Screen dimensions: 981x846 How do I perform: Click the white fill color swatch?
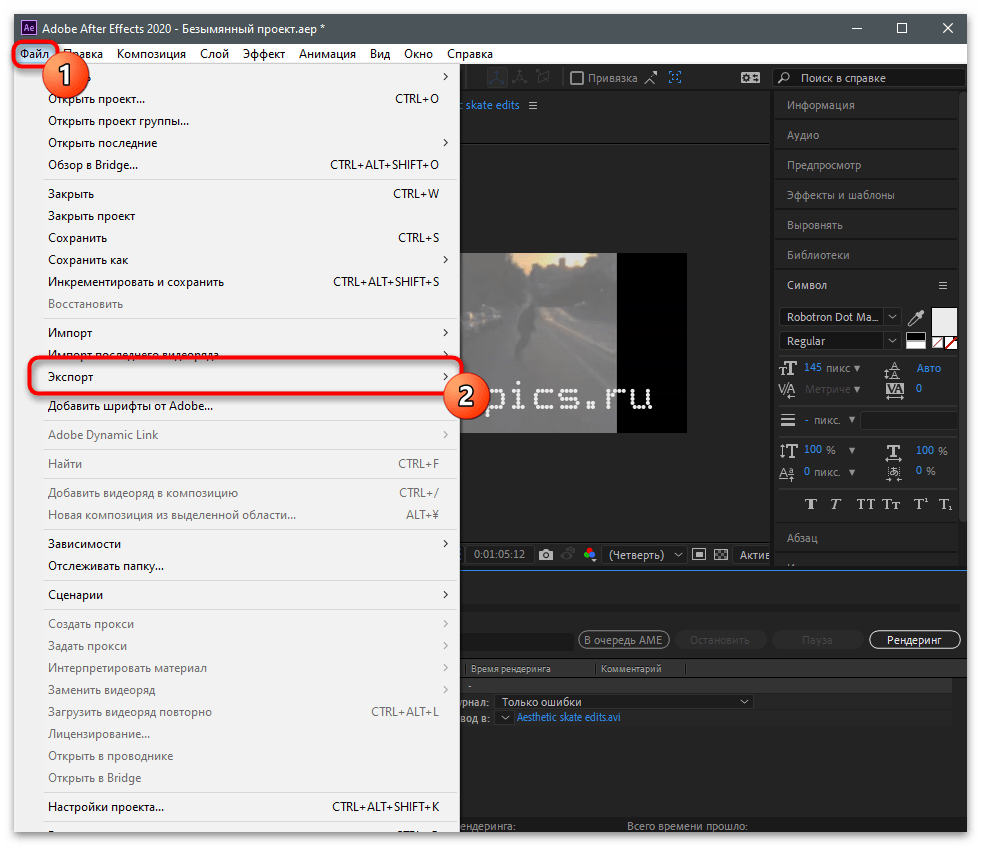pyautogui.click(x=944, y=320)
